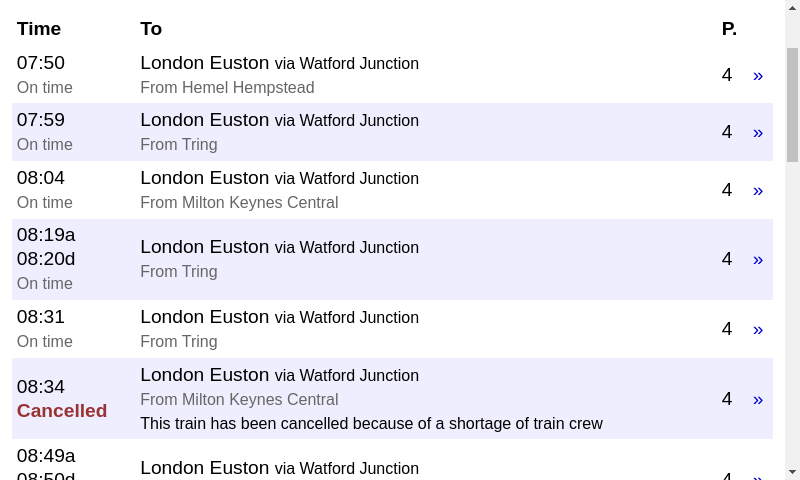Viewport: 800px width, 480px height.
Task: Select the 08:31 row From Tring text
Action: pos(179,341)
